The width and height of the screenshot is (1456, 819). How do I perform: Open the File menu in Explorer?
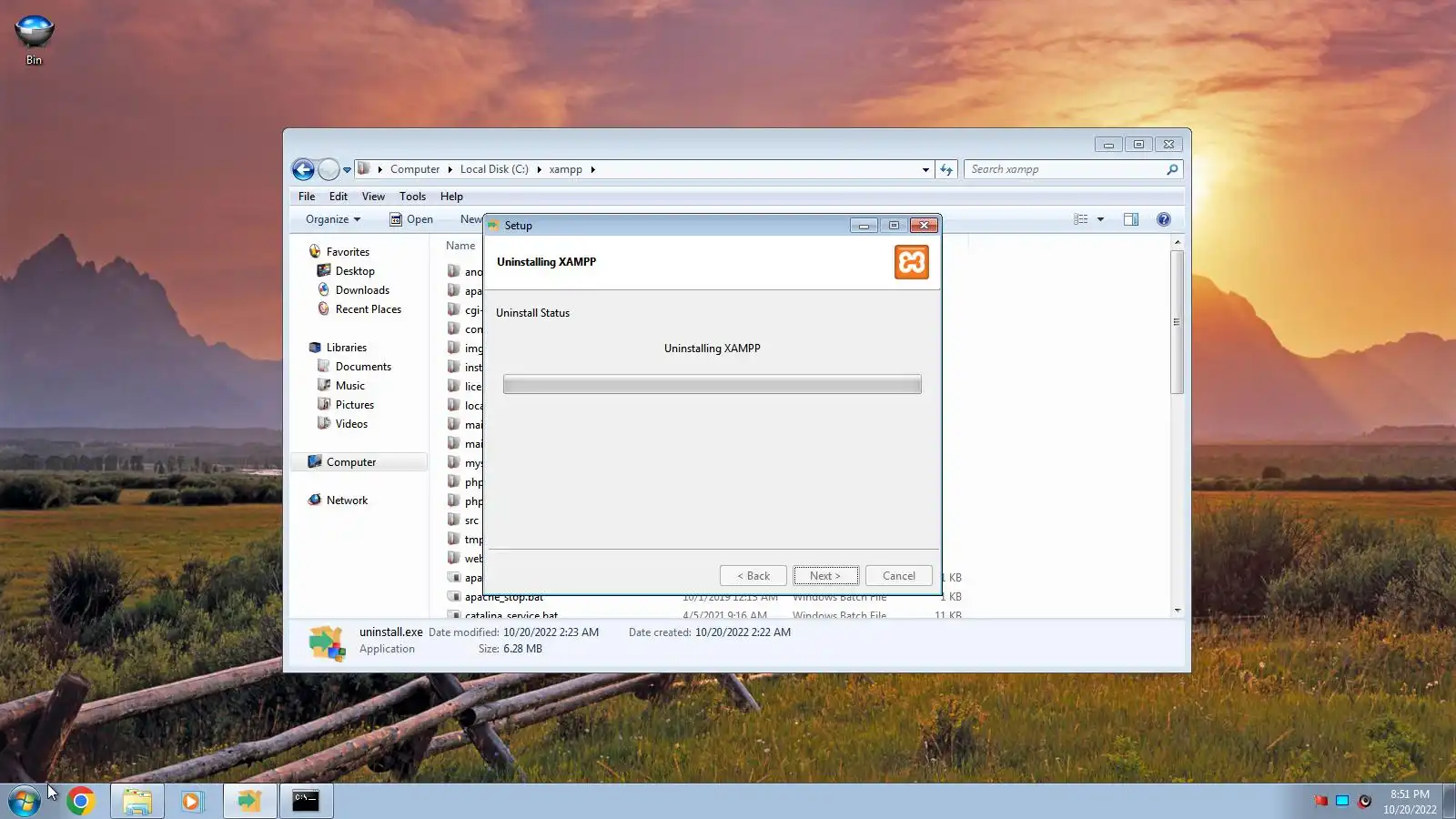coord(307,197)
